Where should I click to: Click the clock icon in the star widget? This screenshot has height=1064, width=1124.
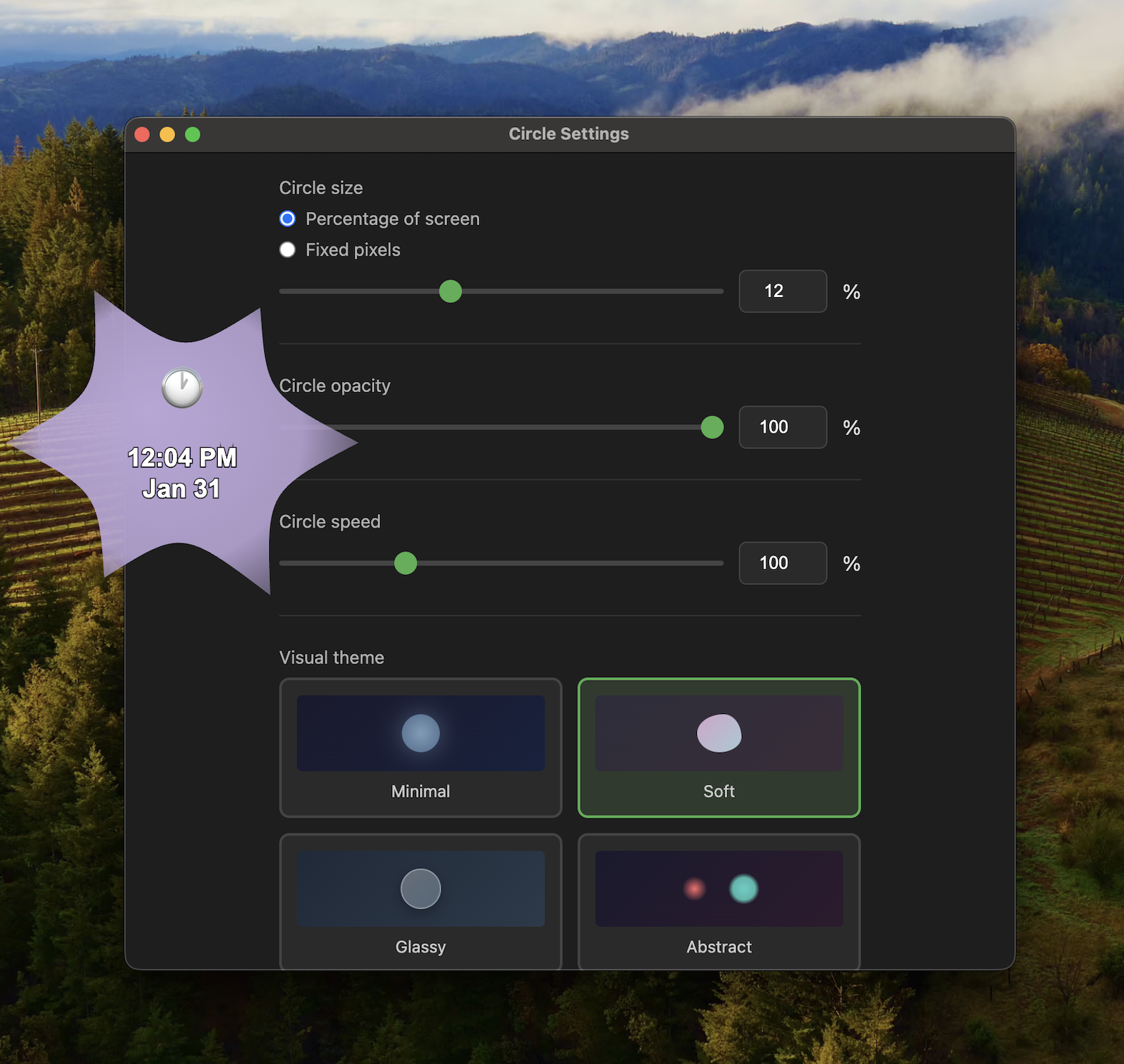pyautogui.click(x=182, y=388)
